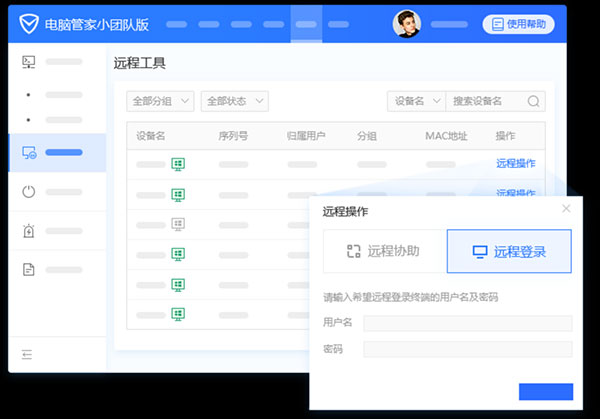
Task: Switch to the 远程协助 option
Action: pos(385,251)
